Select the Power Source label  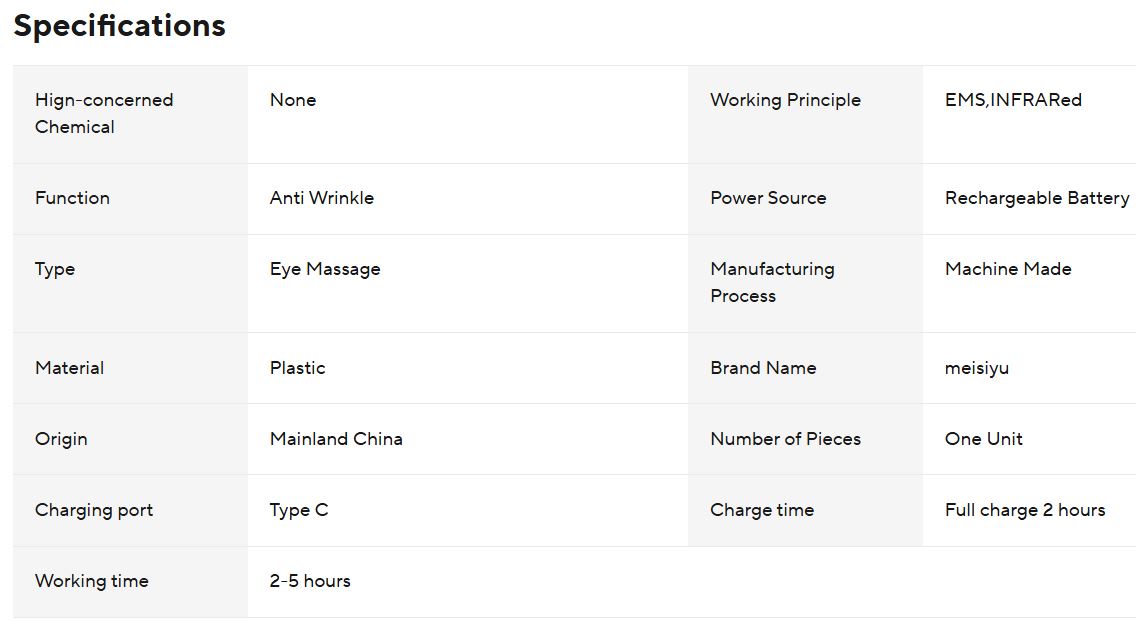pos(768,198)
